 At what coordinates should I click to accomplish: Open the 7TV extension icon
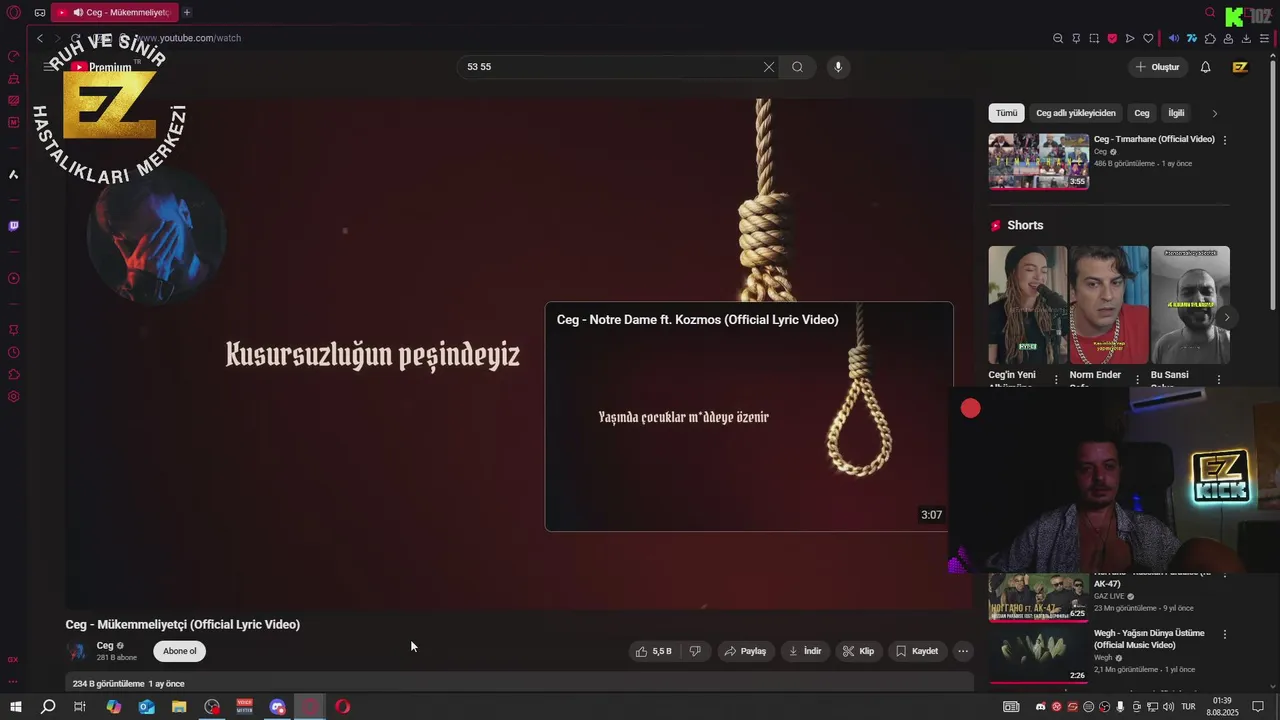pyautogui.click(x=1192, y=39)
